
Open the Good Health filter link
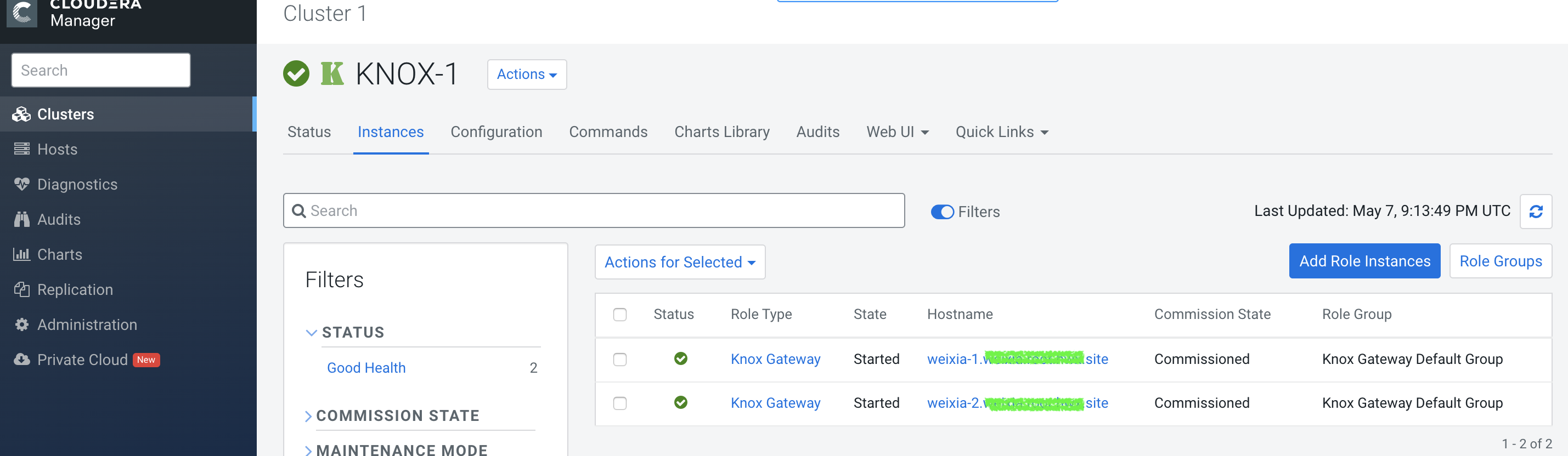366,368
